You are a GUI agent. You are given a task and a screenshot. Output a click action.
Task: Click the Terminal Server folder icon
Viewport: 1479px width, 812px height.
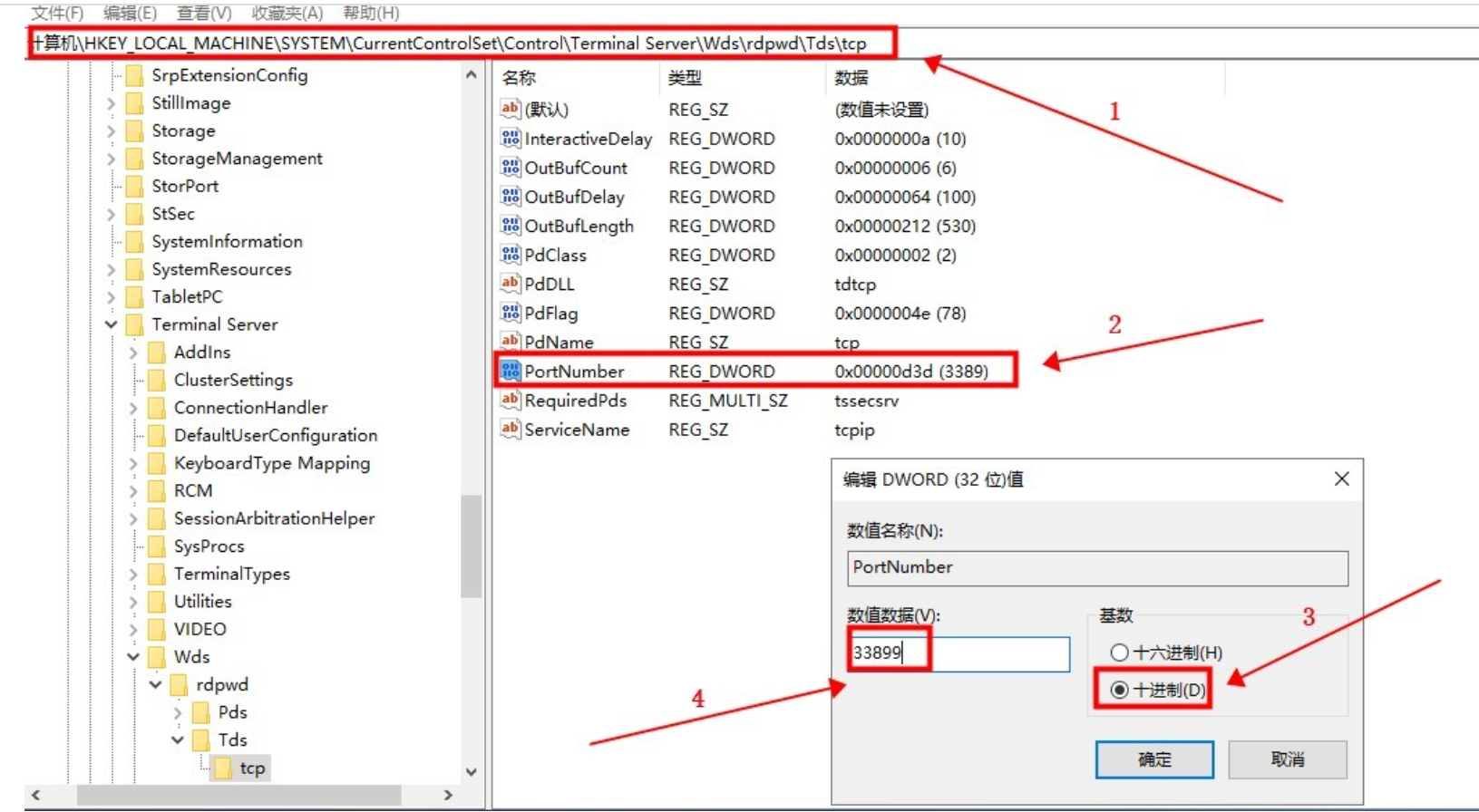(x=135, y=324)
